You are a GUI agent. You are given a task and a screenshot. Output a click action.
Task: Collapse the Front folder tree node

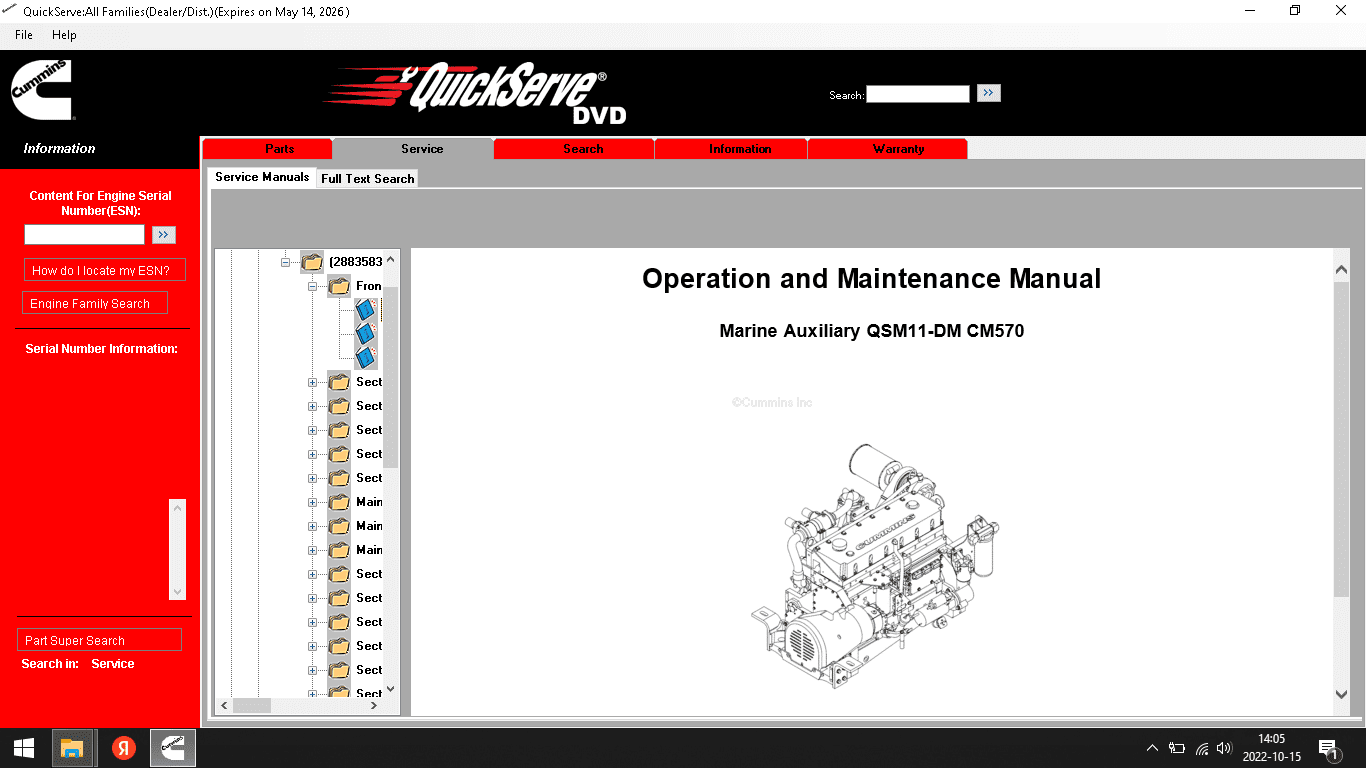point(312,286)
